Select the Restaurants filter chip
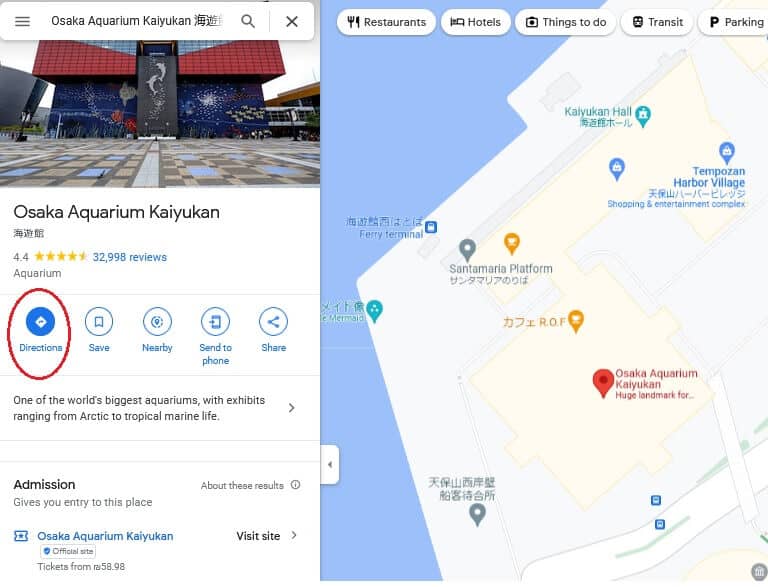768x587 pixels. click(x=386, y=22)
